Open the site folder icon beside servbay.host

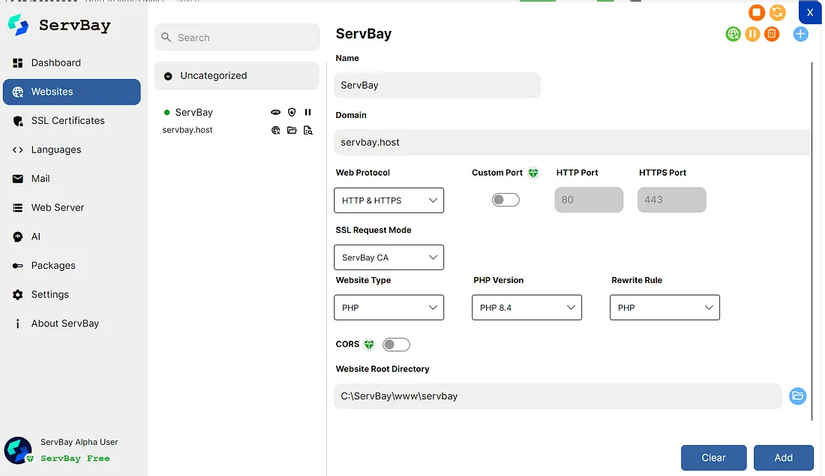click(292, 130)
